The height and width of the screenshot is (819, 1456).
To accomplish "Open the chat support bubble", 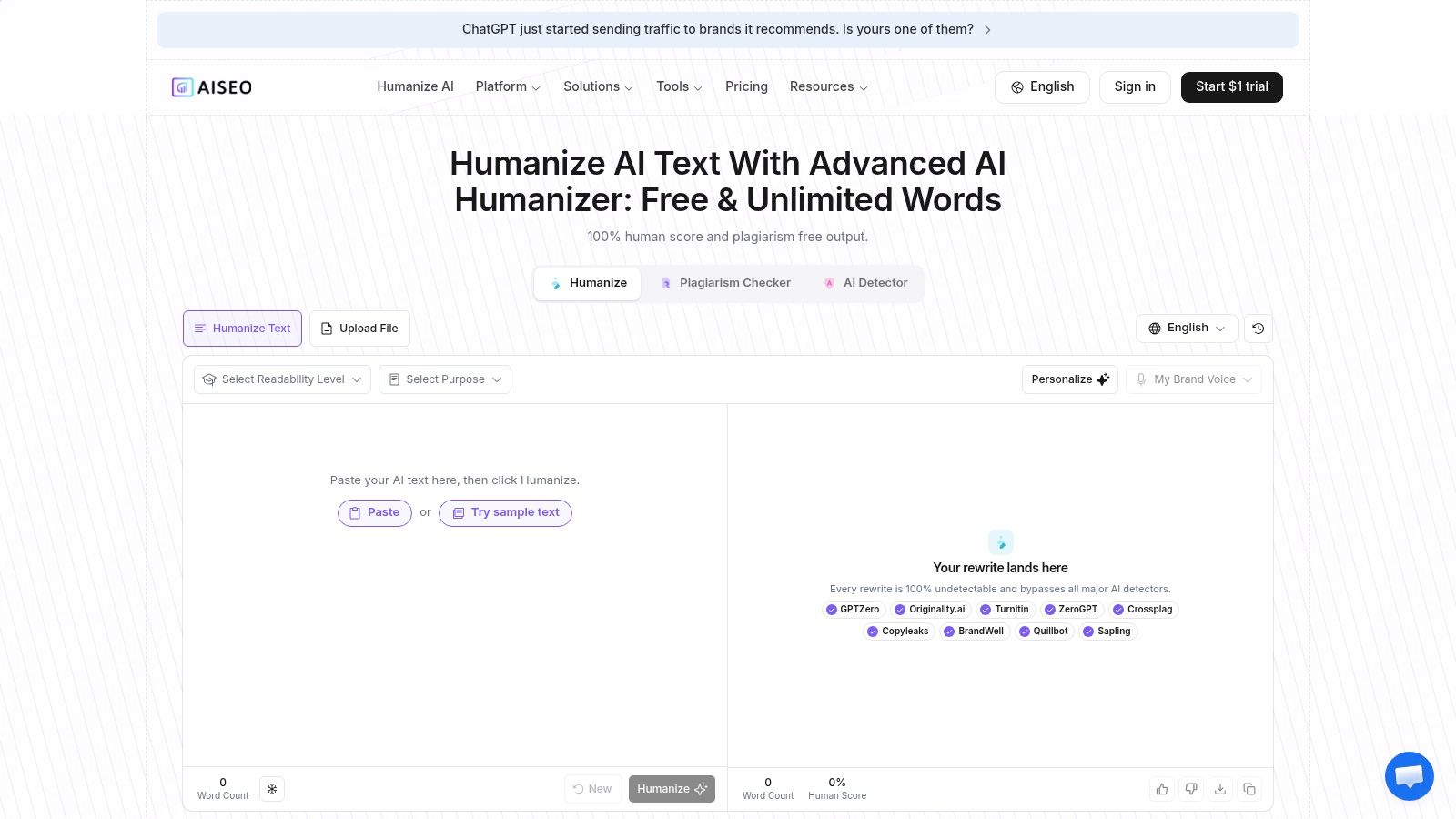I will pos(1410,776).
